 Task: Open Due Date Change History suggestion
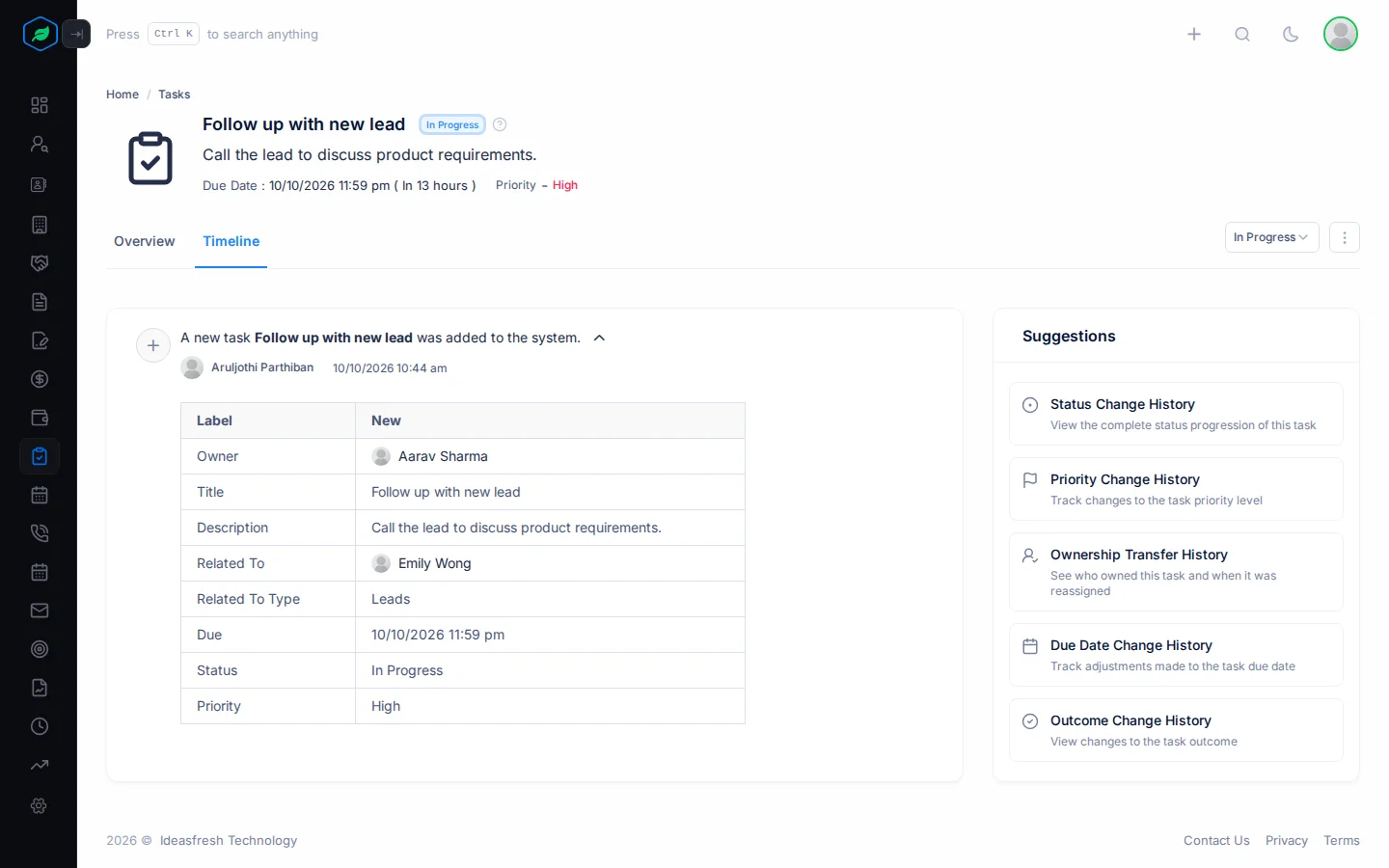pos(1176,655)
